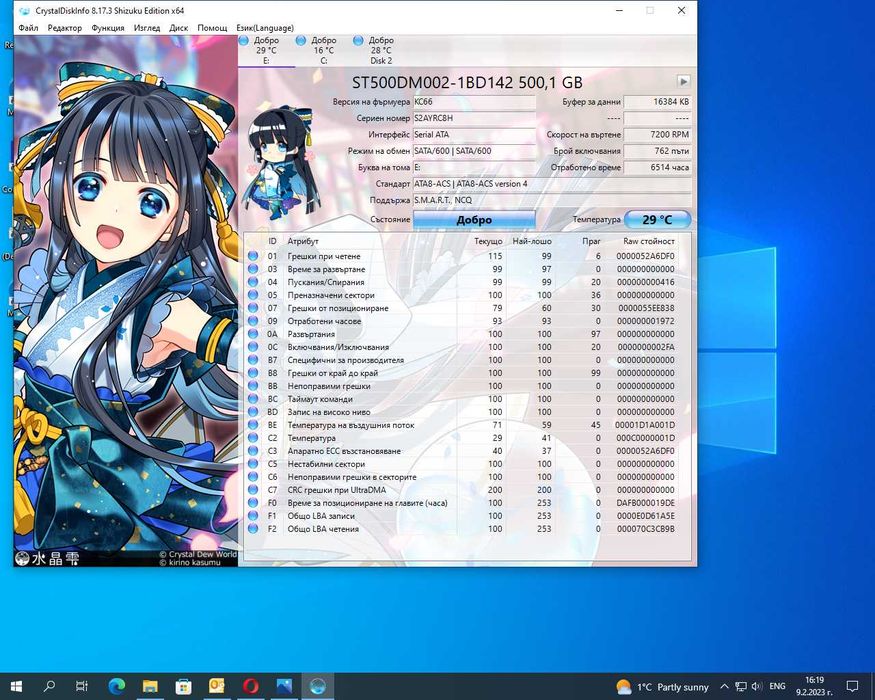Open File Explorer from taskbar
Image resolution: width=875 pixels, height=700 pixels.
(x=150, y=686)
